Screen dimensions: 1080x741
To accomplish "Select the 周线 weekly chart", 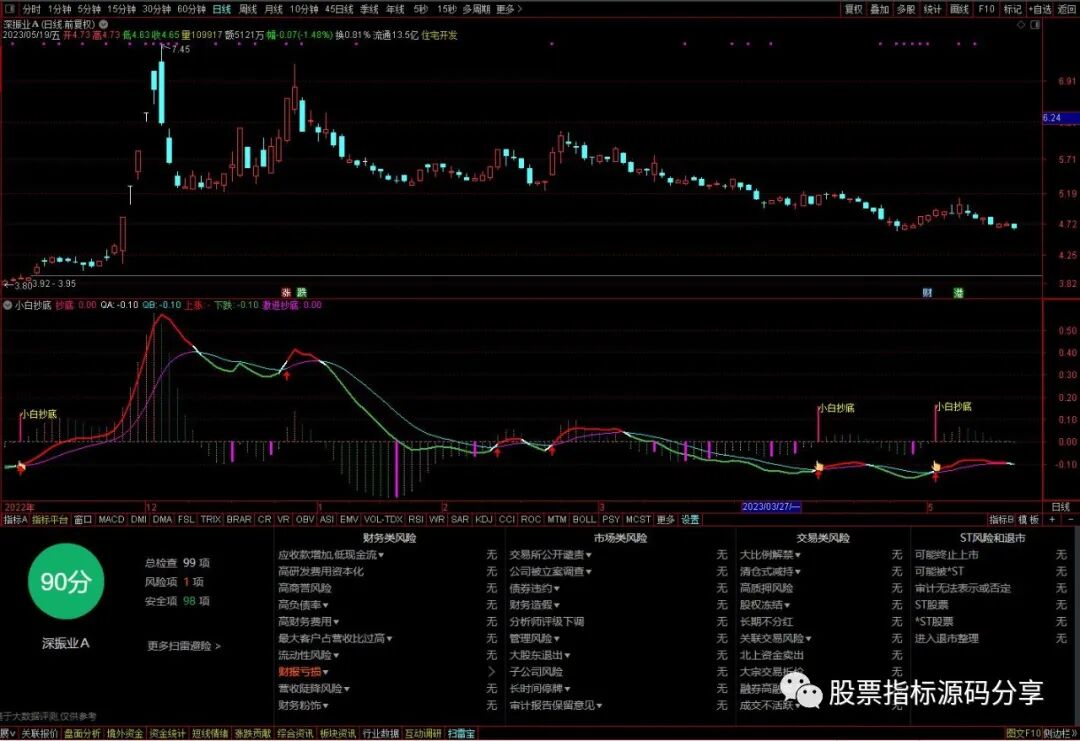I will pyautogui.click(x=248, y=9).
